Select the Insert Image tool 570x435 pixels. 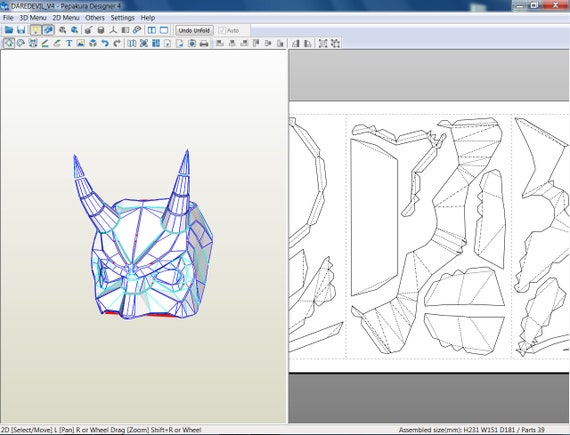click(81, 43)
